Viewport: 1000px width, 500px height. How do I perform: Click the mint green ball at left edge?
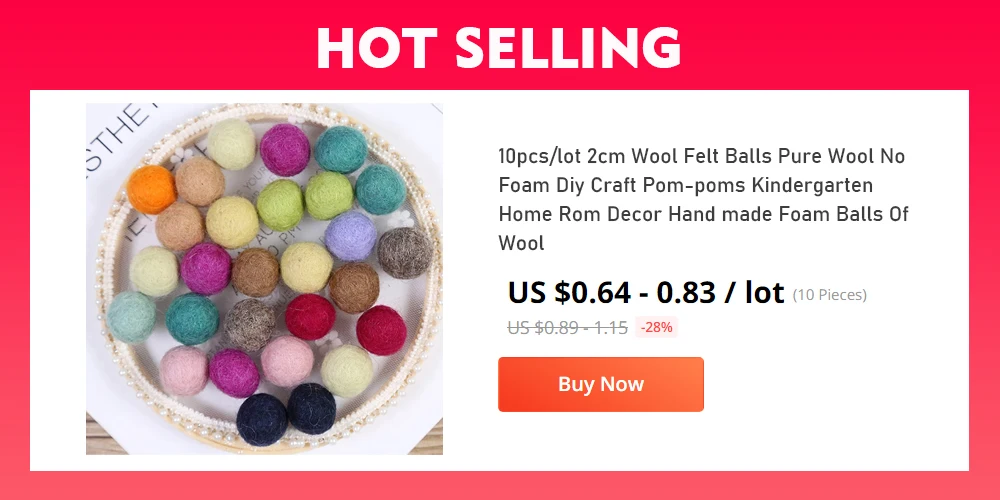pos(131,317)
